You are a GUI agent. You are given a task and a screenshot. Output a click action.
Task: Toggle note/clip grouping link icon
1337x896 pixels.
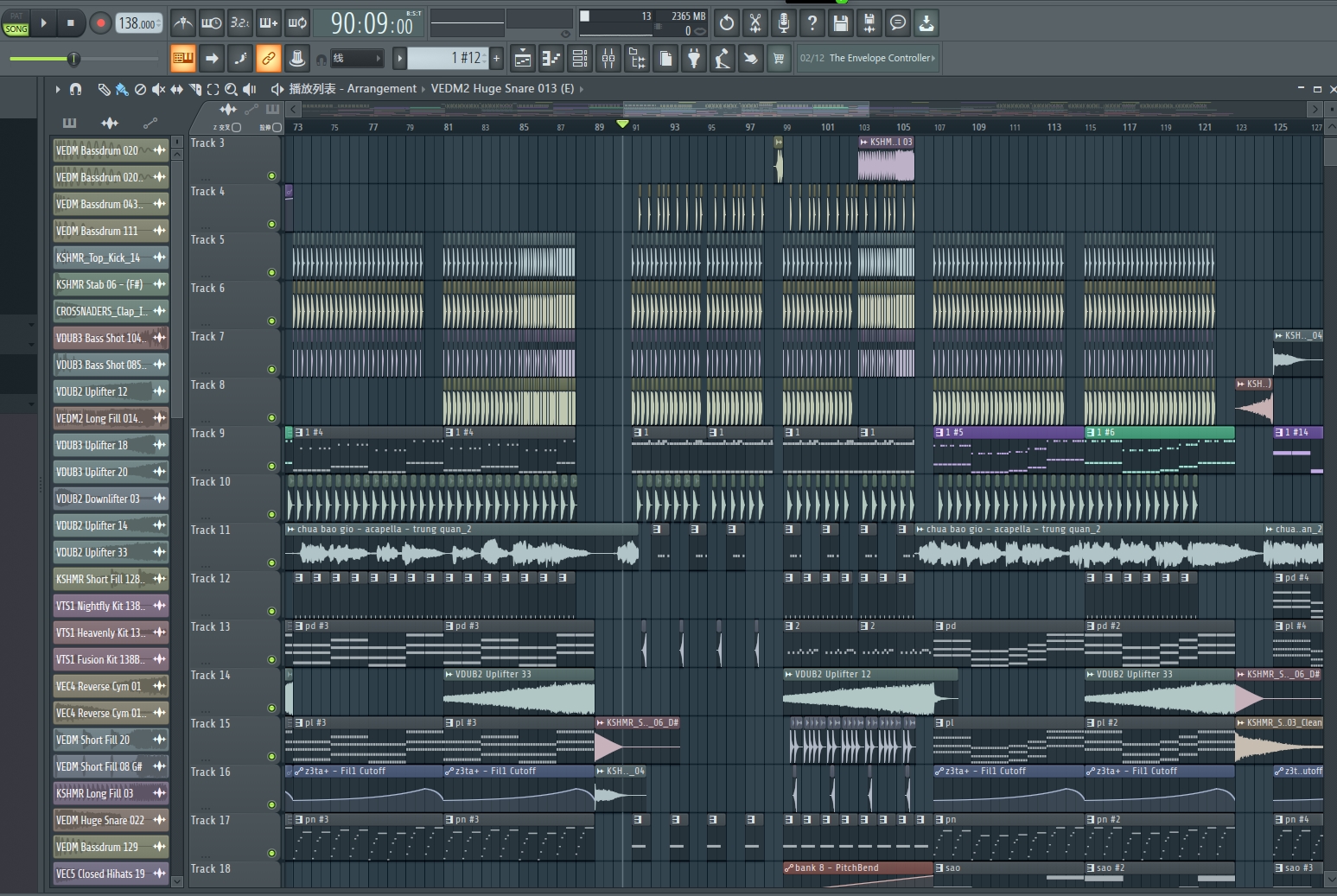point(269,59)
